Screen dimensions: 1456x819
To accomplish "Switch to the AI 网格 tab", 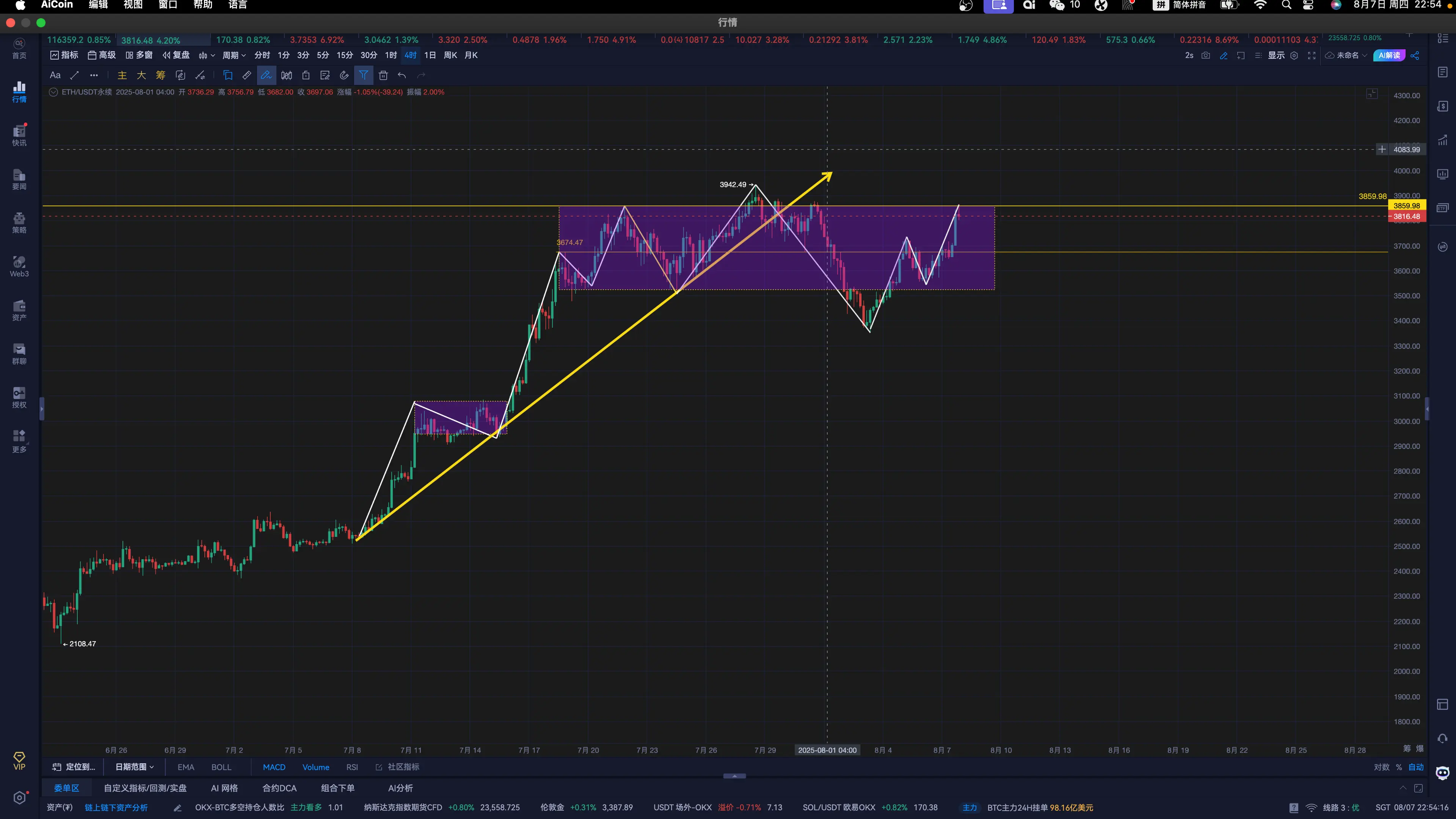I will tap(224, 788).
